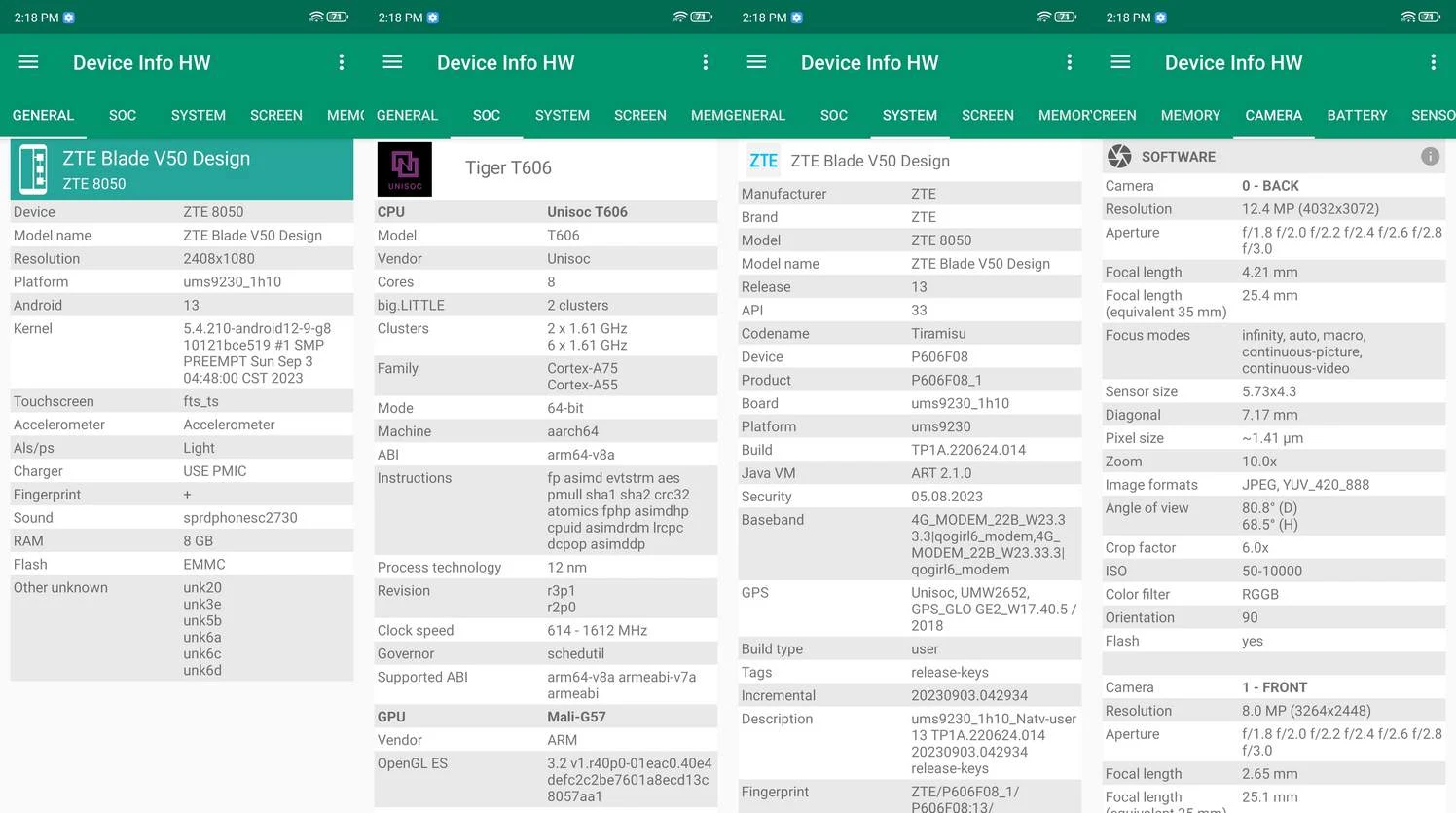Tap Process technology value 12 nm
This screenshot has width=1456, height=813.
[x=567, y=567]
